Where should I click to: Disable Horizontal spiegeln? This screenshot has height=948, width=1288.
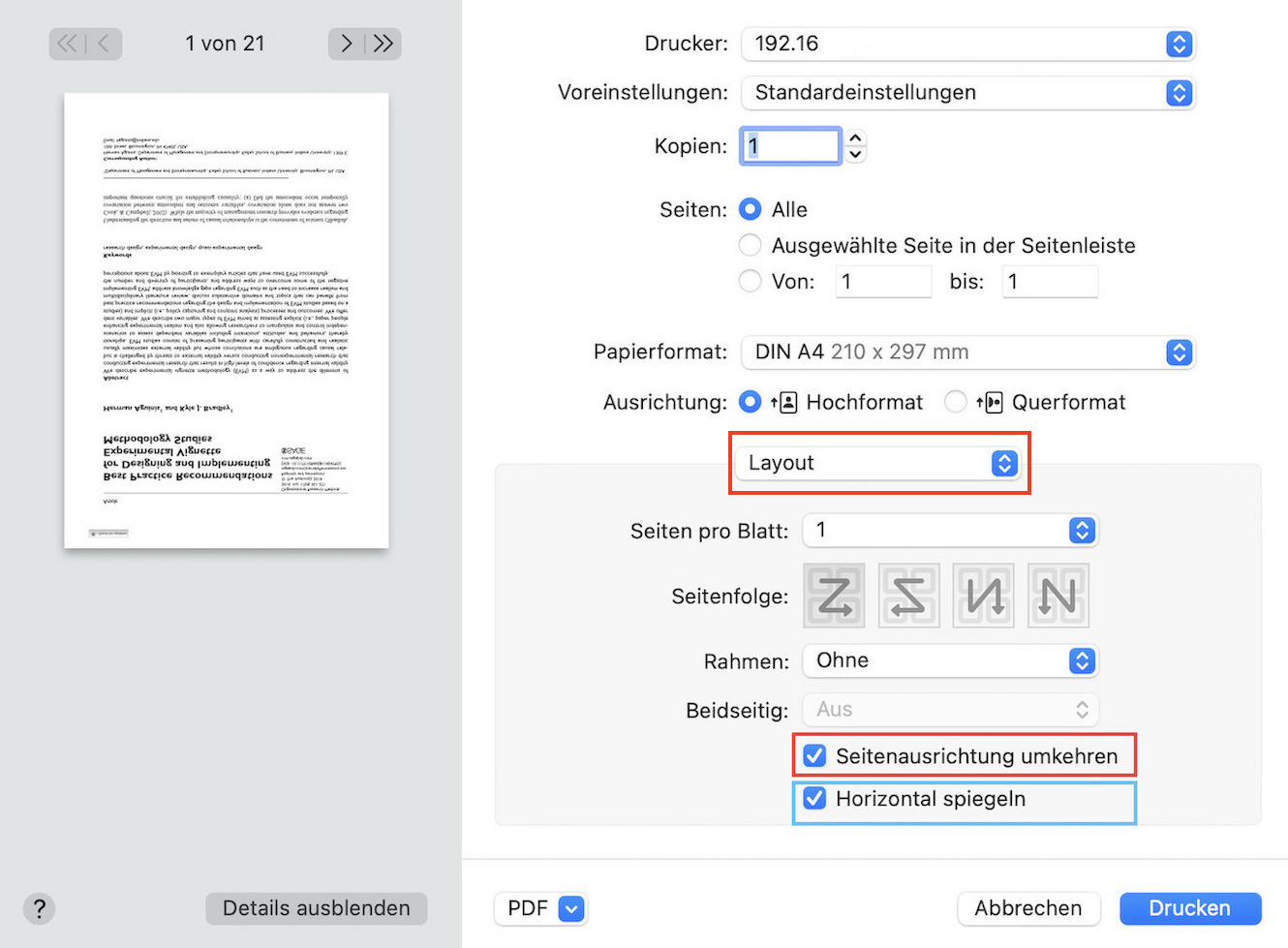coord(814,799)
